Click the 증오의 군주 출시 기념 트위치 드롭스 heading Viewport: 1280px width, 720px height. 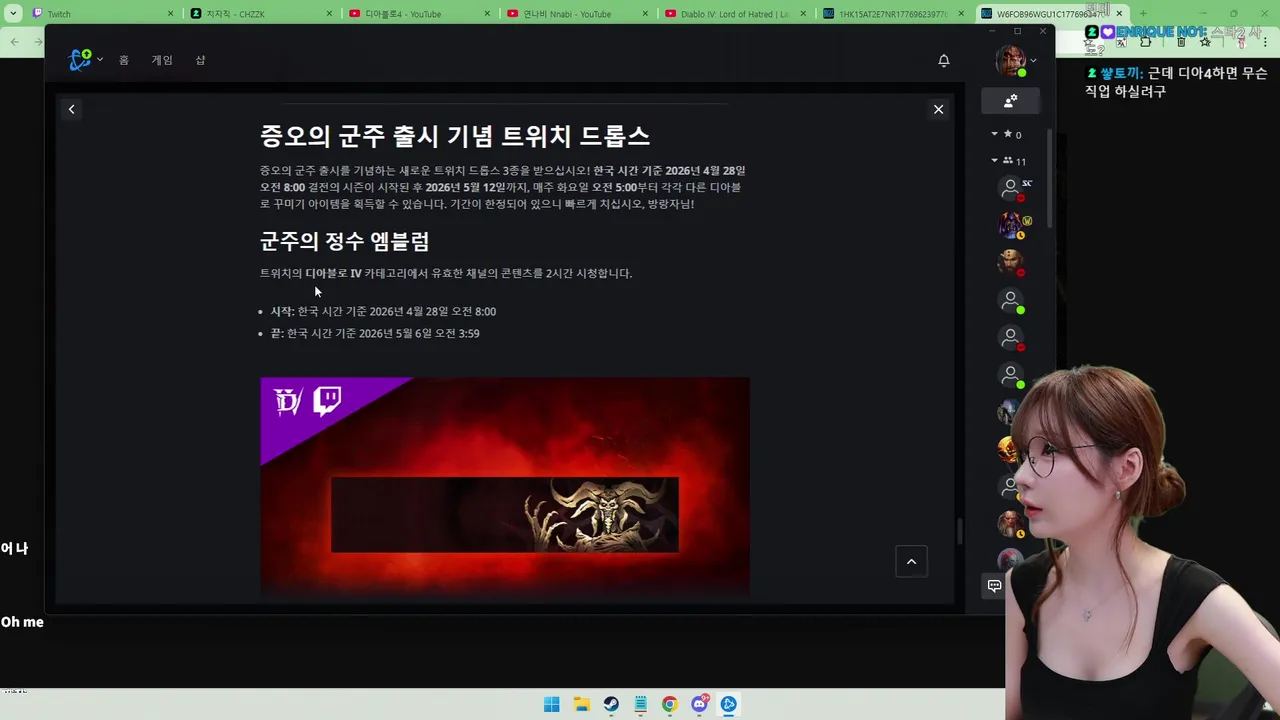[x=455, y=136]
